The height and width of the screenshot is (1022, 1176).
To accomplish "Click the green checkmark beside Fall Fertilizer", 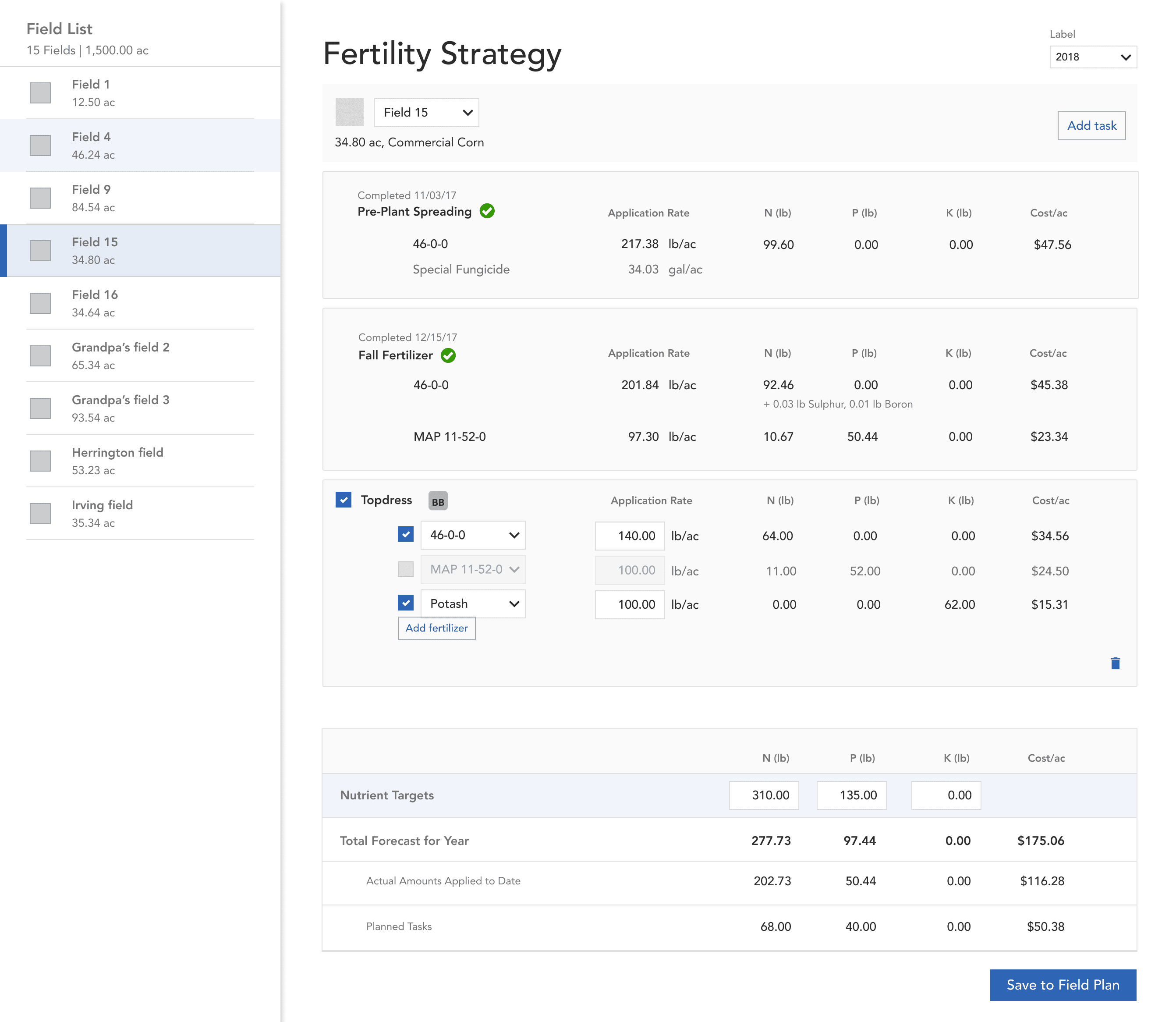I will click(x=448, y=355).
